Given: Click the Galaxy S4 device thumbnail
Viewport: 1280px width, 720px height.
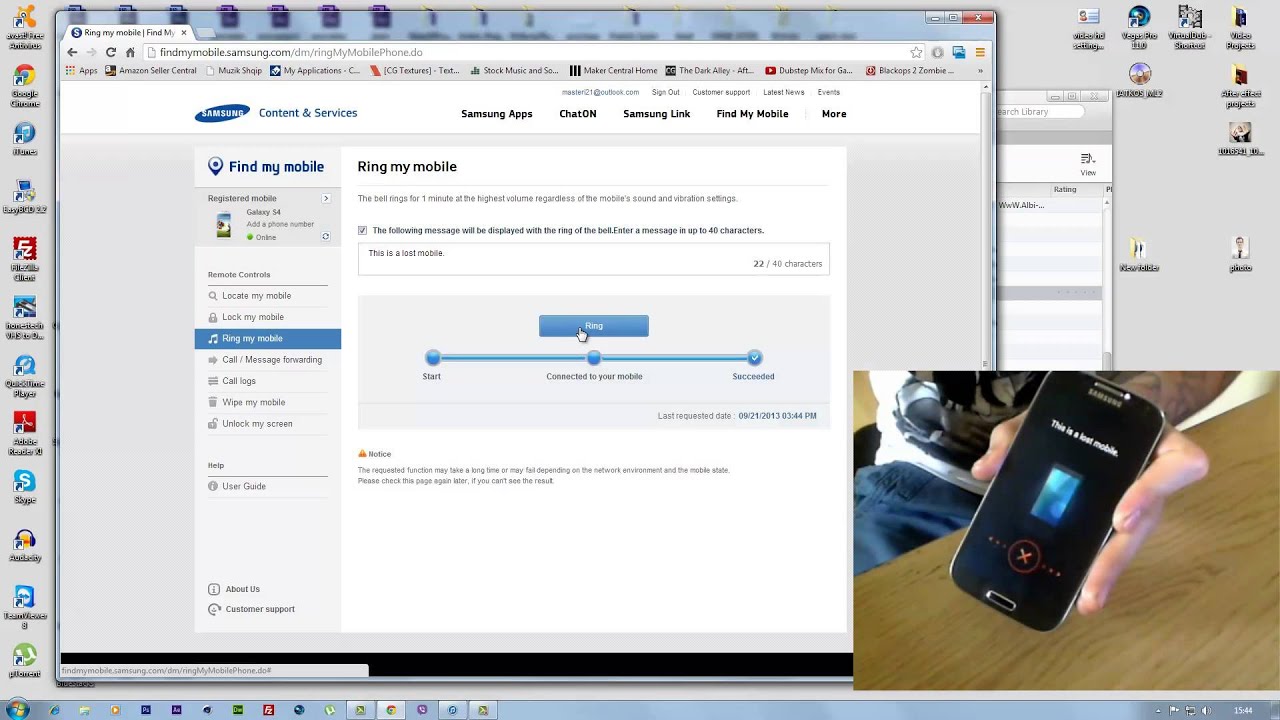Looking at the screenshot, I should point(223,226).
